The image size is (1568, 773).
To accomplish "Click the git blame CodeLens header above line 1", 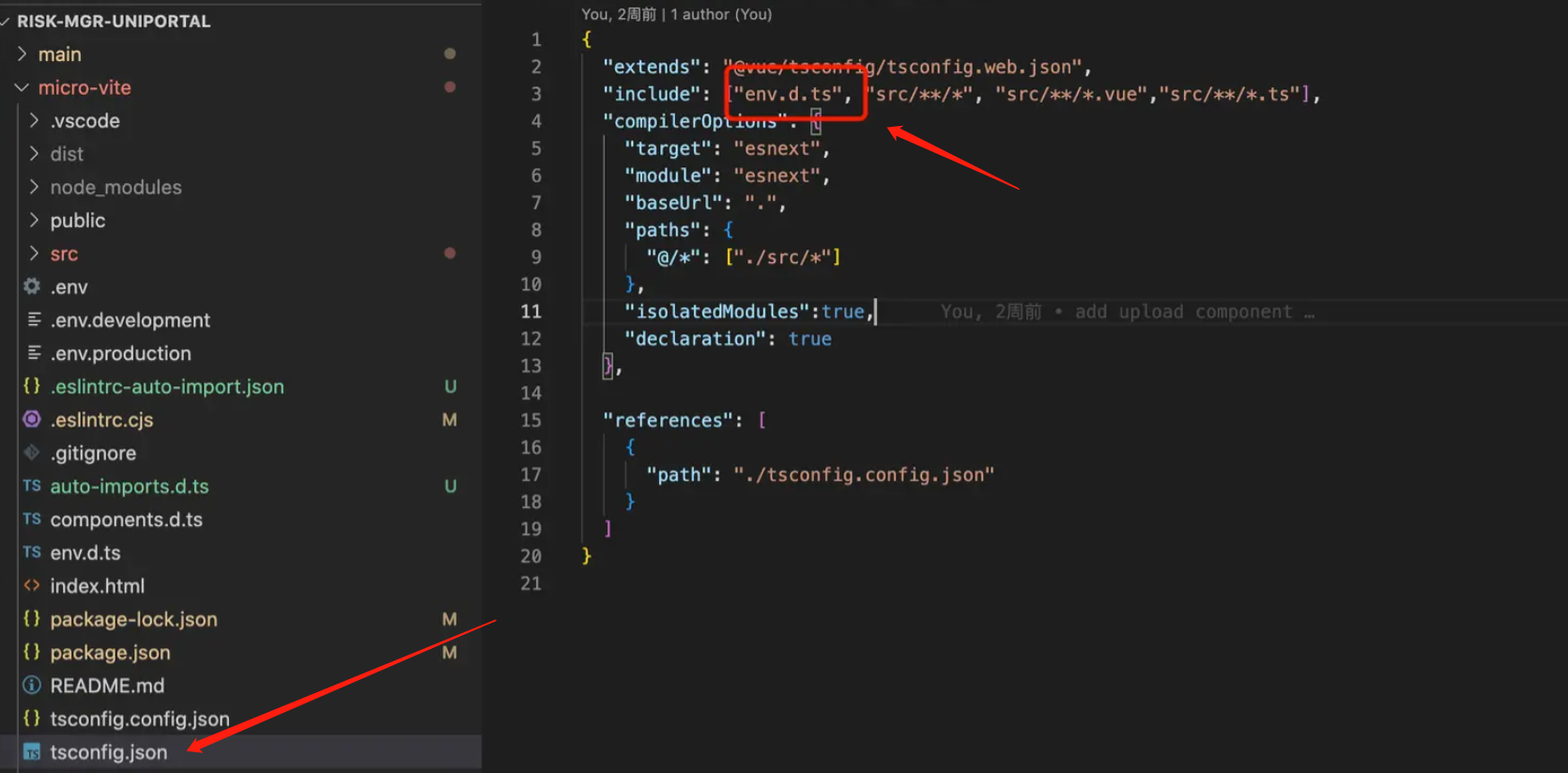I will pos(676,14).
